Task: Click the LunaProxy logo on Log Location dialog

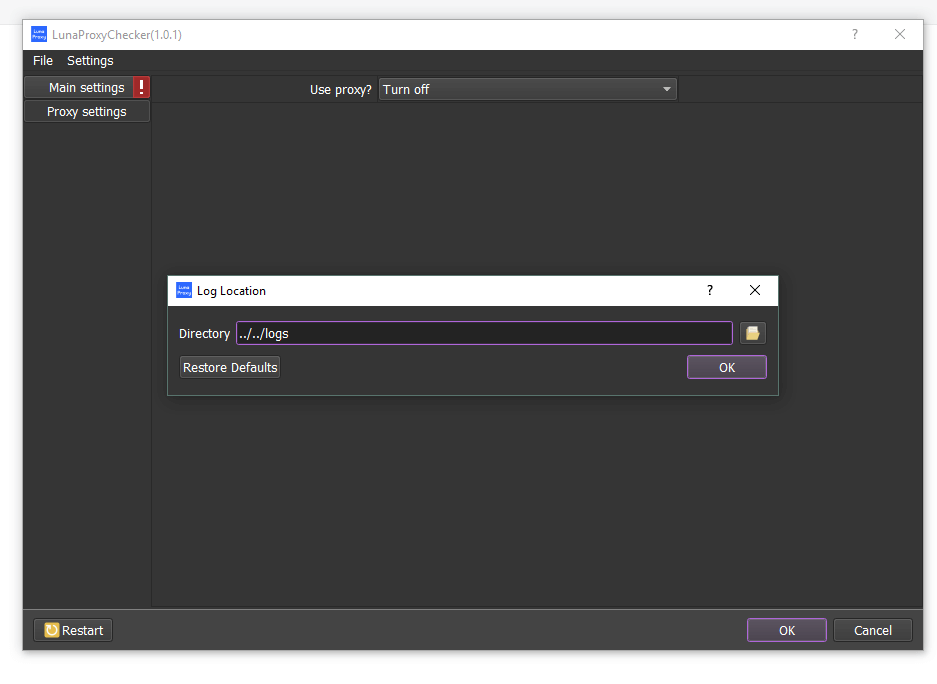Action: pyautogui.click(x=184, y=290)
